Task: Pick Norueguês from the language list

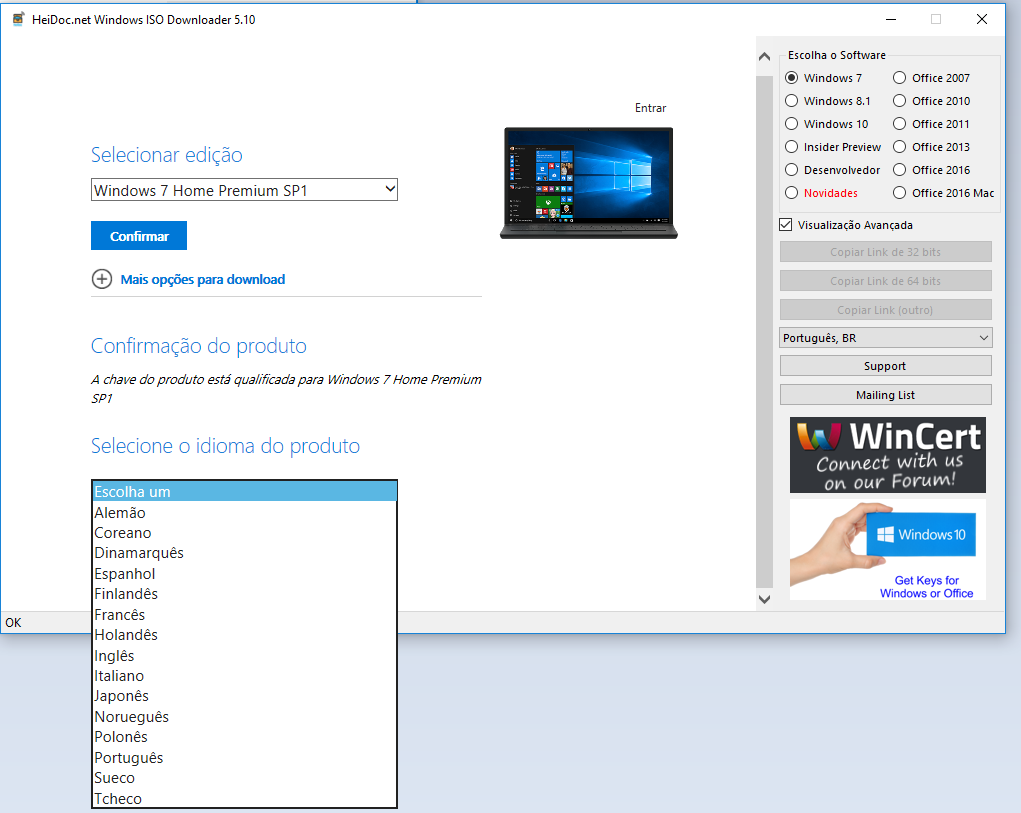Action: 244,717
